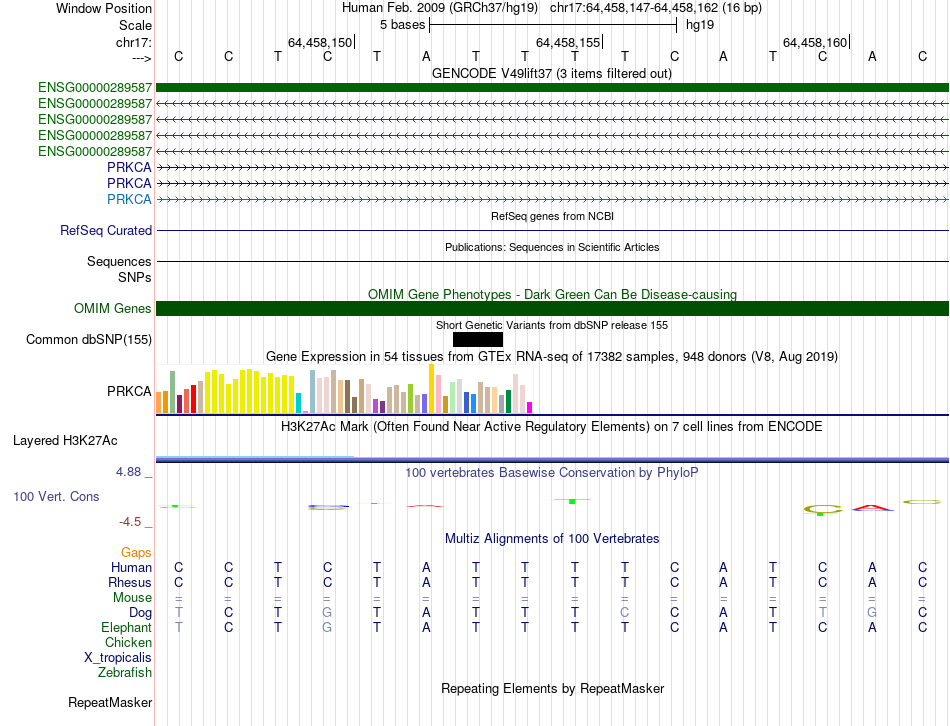Click the 64,458,160 ruler position
The image size is (950, 726).
pos(815,42)
